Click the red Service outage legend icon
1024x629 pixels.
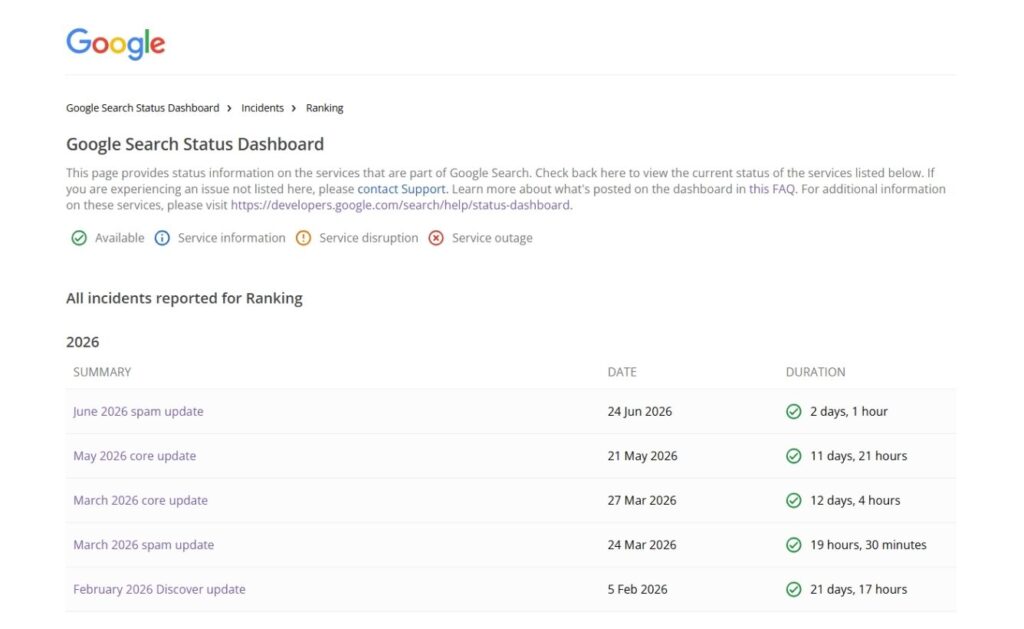(436, 238)
